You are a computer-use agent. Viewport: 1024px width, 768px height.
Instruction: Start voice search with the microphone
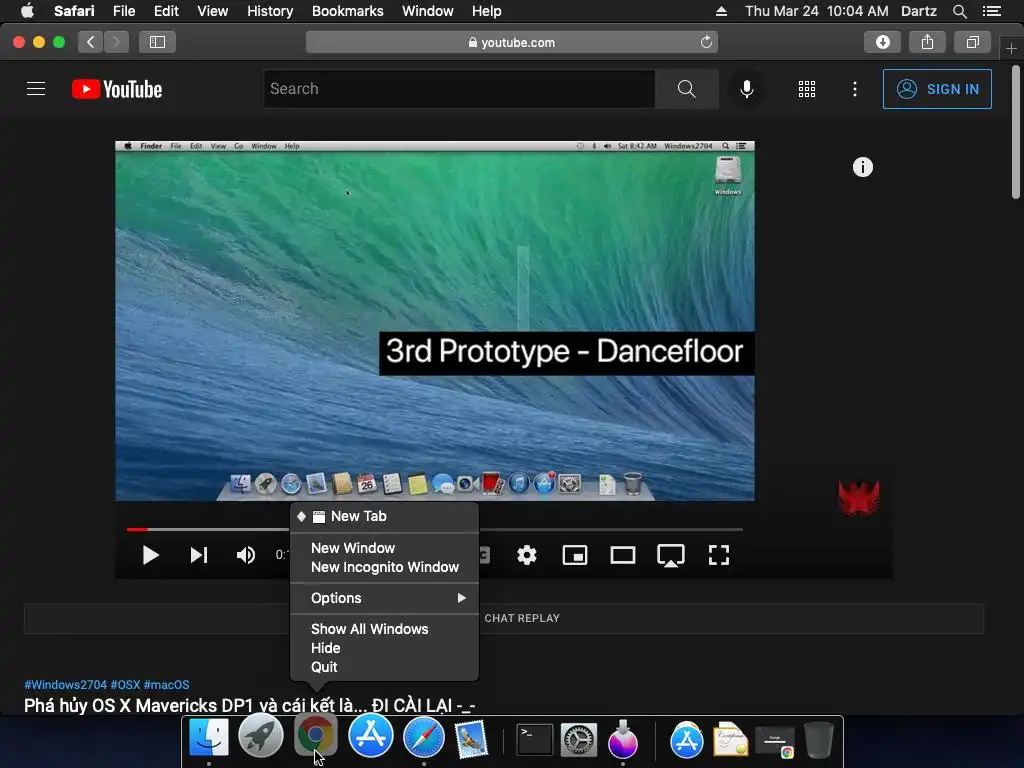(746, 89)
